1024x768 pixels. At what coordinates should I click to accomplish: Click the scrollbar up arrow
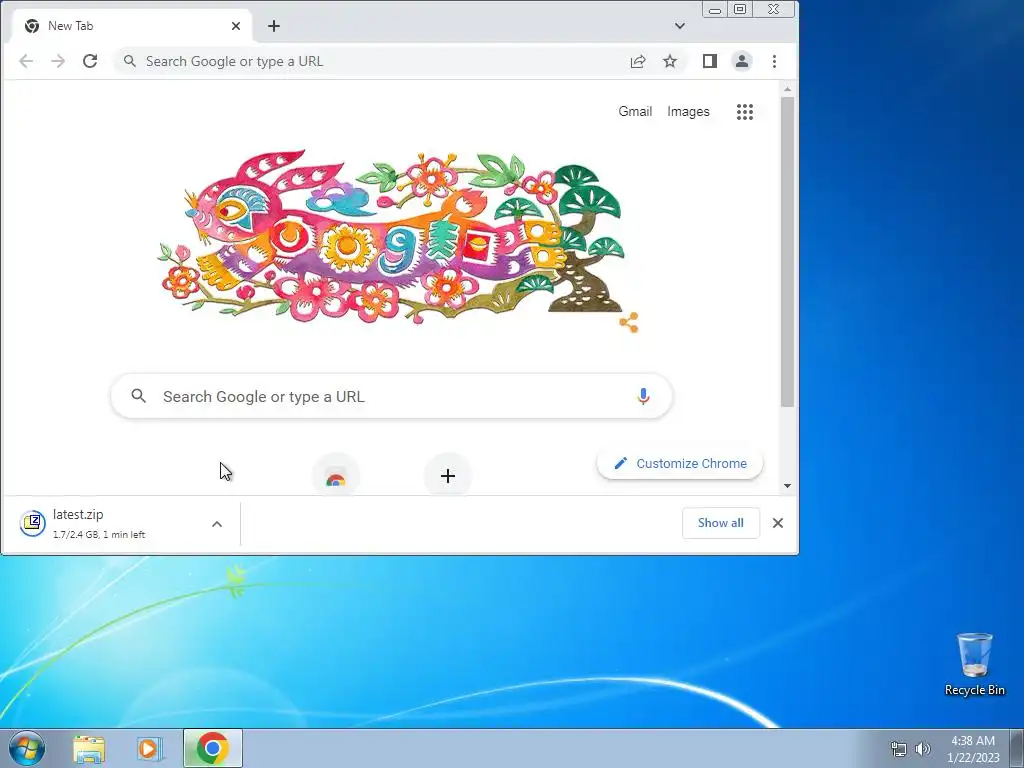pyautogui.click(x=788, y=89)
